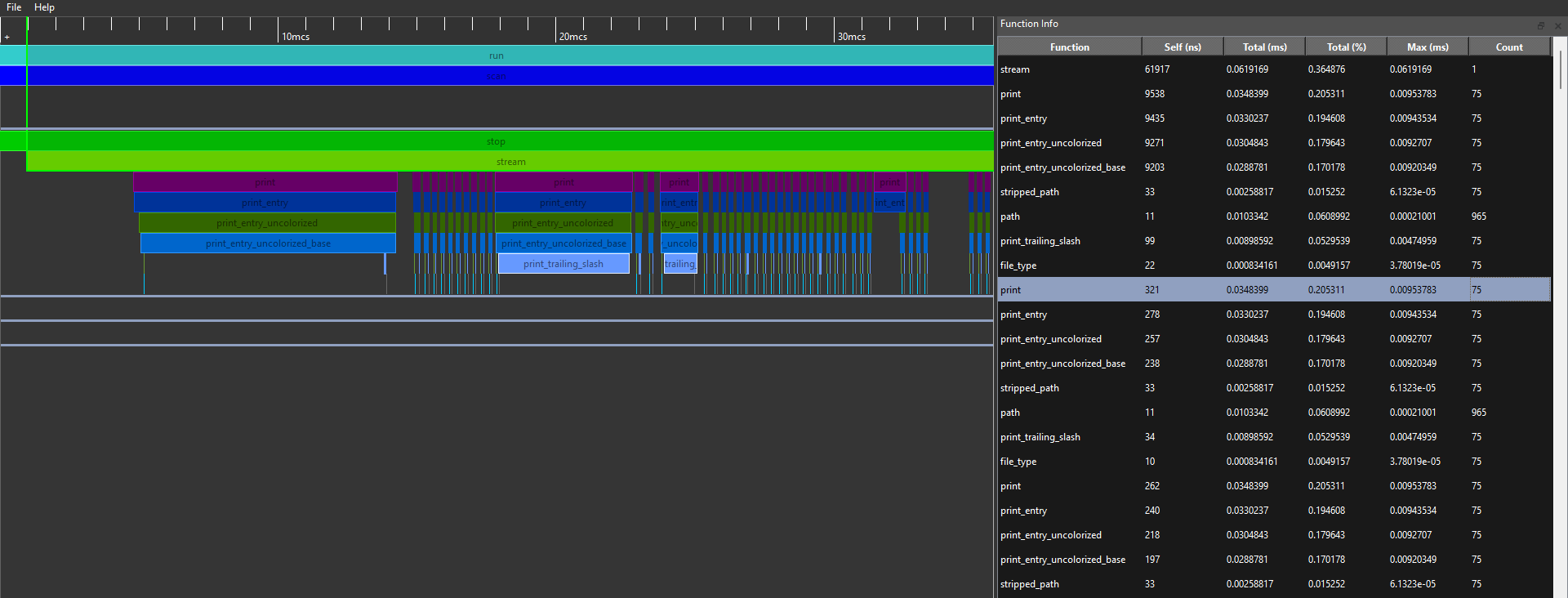
Task: Select the leftmost print_entry_uncolorized_base timeline block
Action: [x=268, y=243]
